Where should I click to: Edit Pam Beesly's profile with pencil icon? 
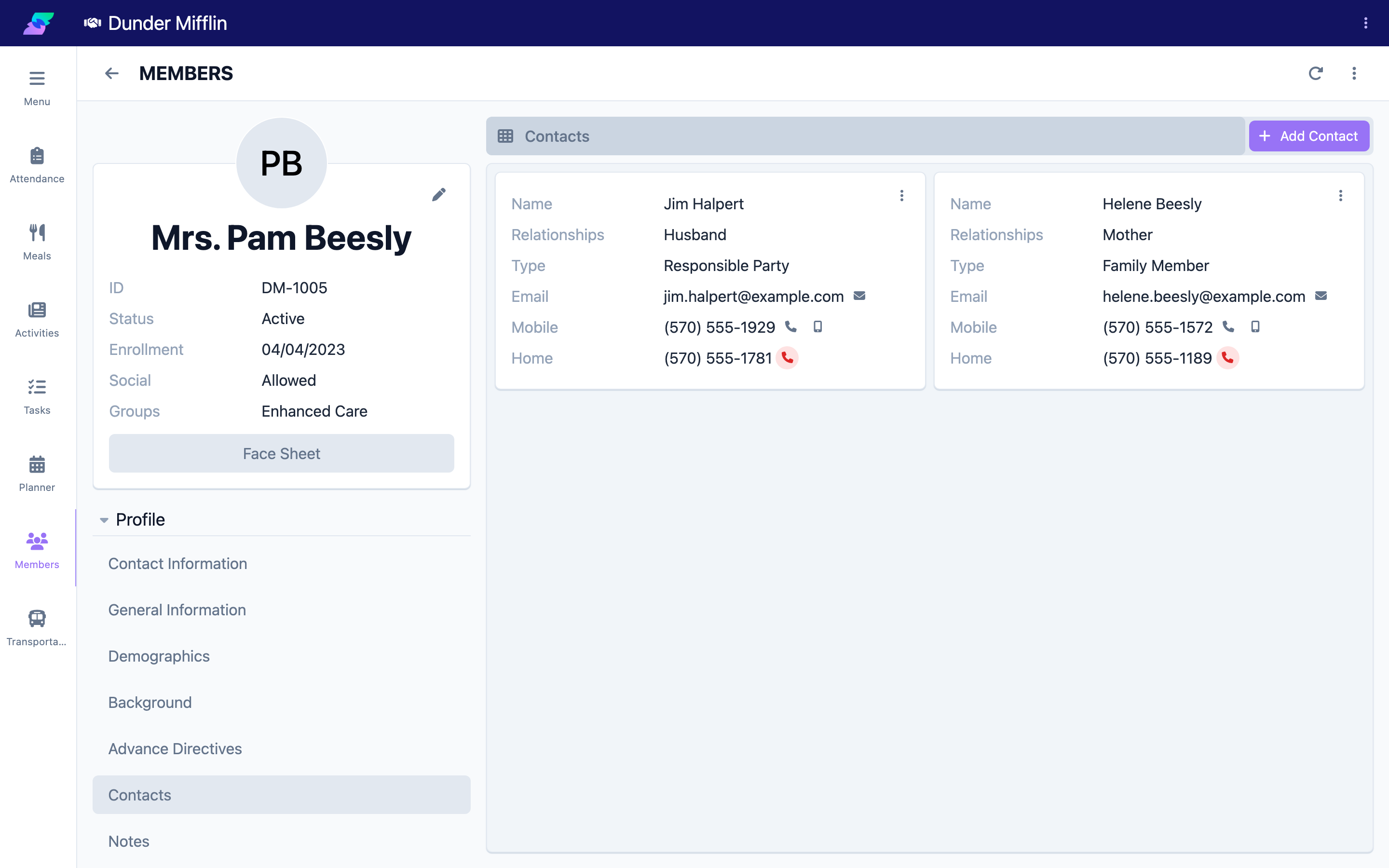point(438,195)
